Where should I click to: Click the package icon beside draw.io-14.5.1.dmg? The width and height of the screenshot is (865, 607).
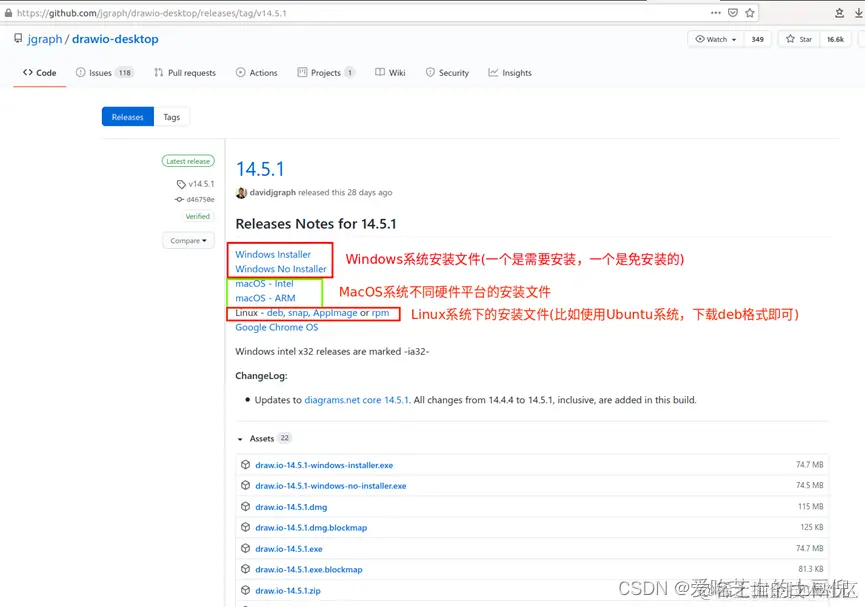(x=245, y=507)
